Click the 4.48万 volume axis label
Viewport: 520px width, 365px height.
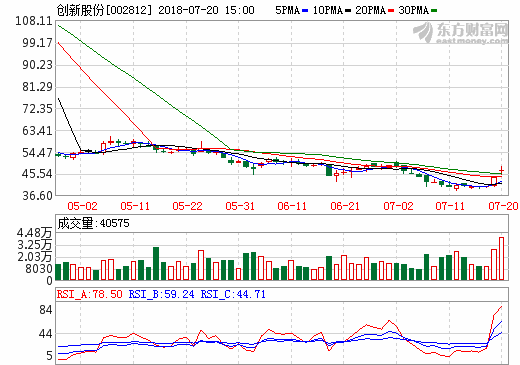[x=35, y=233]
